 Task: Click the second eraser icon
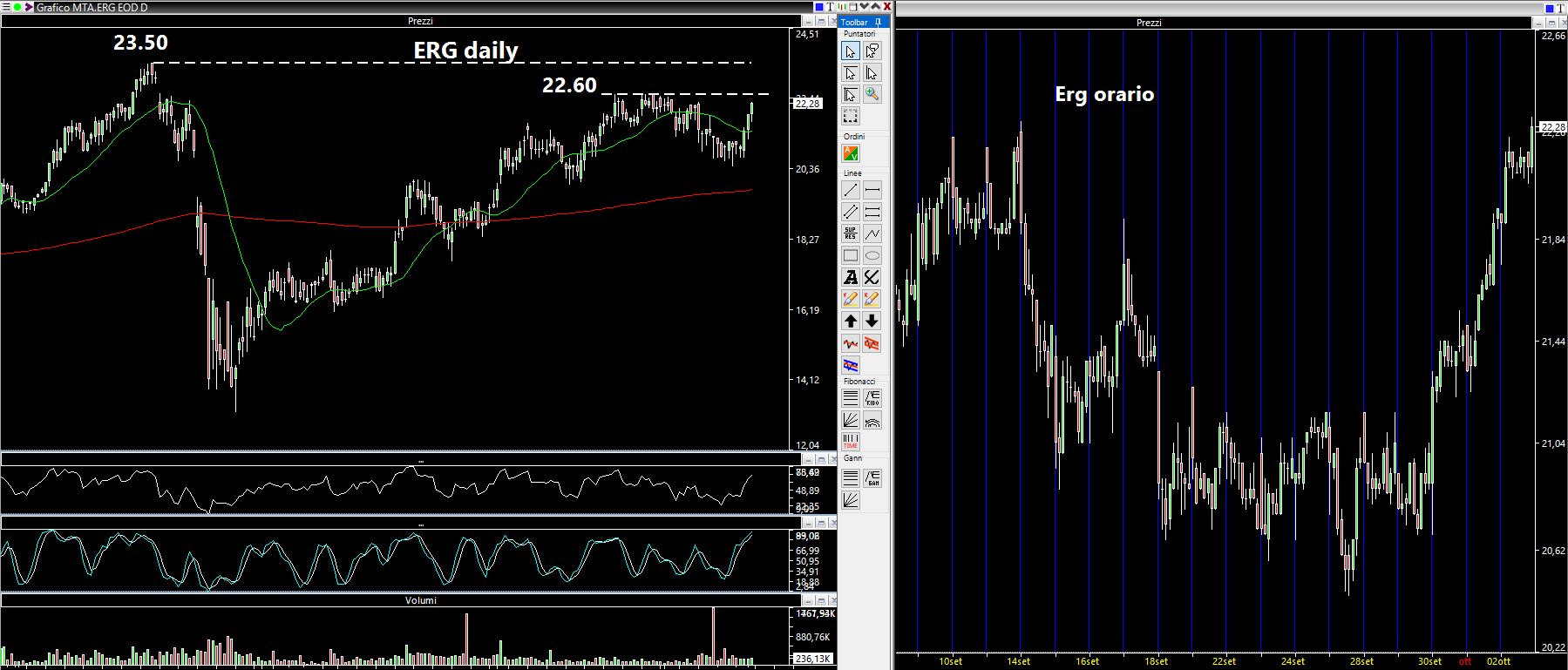point(872,299)
